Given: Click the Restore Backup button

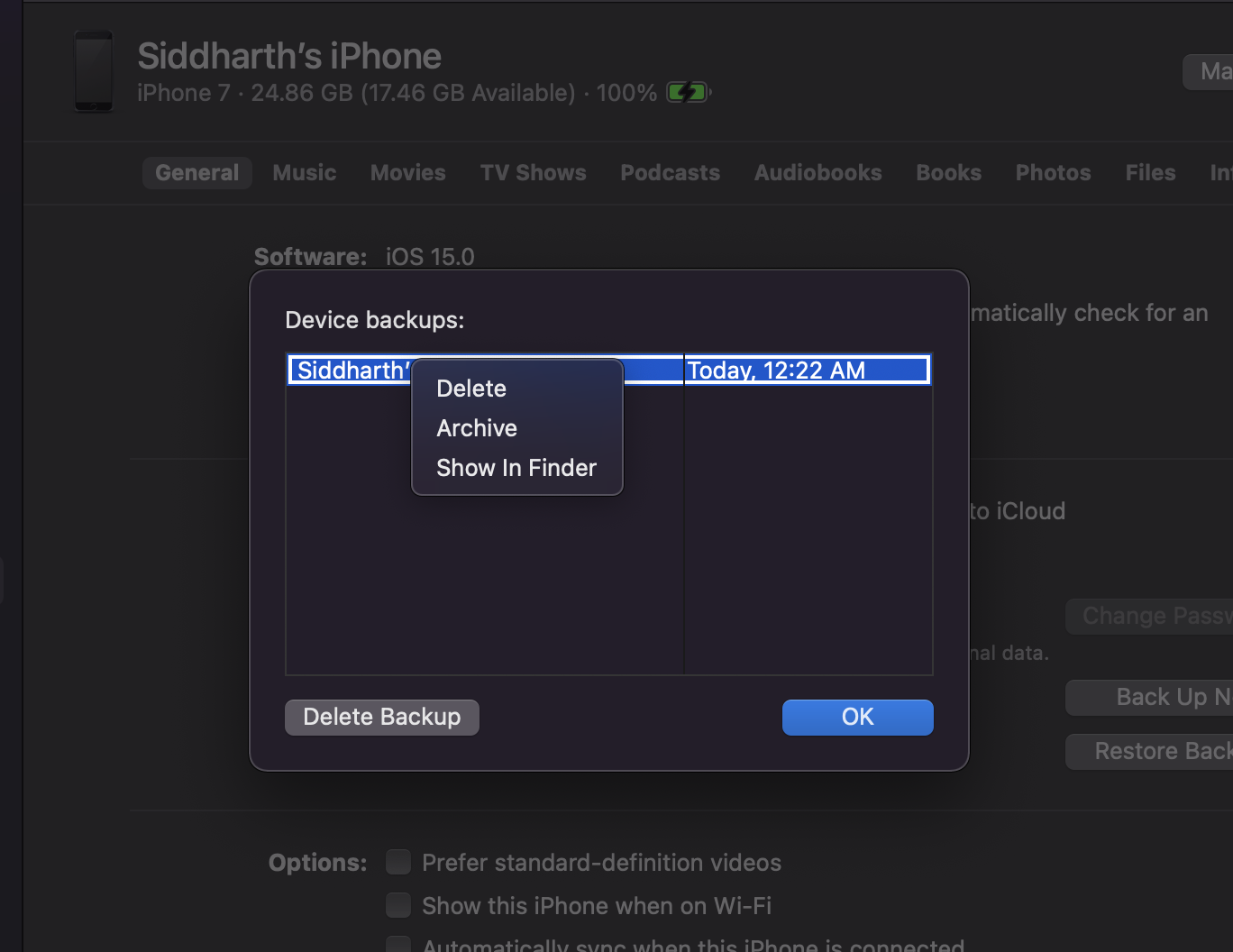Looking at the screenshot, I should (x=1150, y=751).
